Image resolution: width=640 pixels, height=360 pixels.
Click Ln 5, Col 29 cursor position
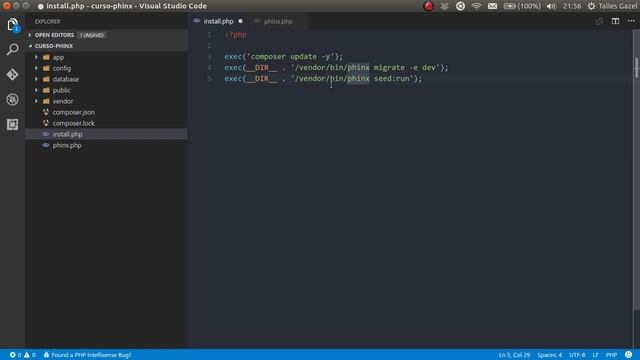514,355
